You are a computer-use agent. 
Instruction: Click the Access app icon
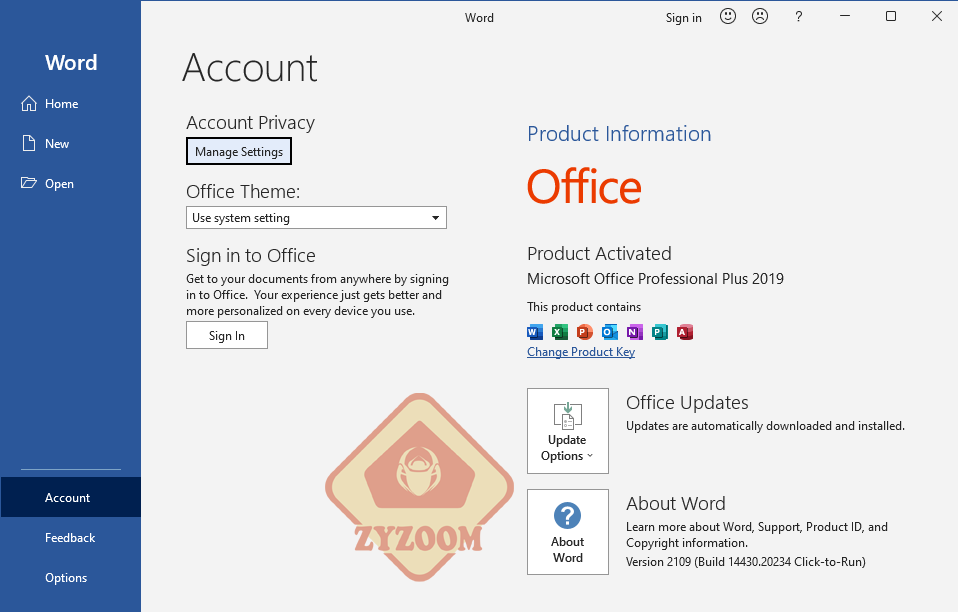coord(685,332)
